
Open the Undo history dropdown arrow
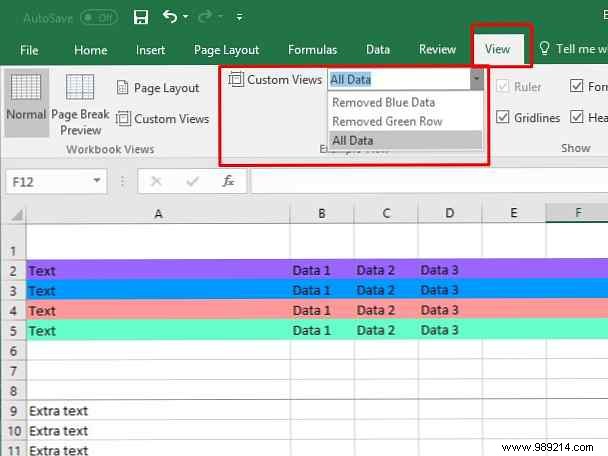click(x=185, y=17)
